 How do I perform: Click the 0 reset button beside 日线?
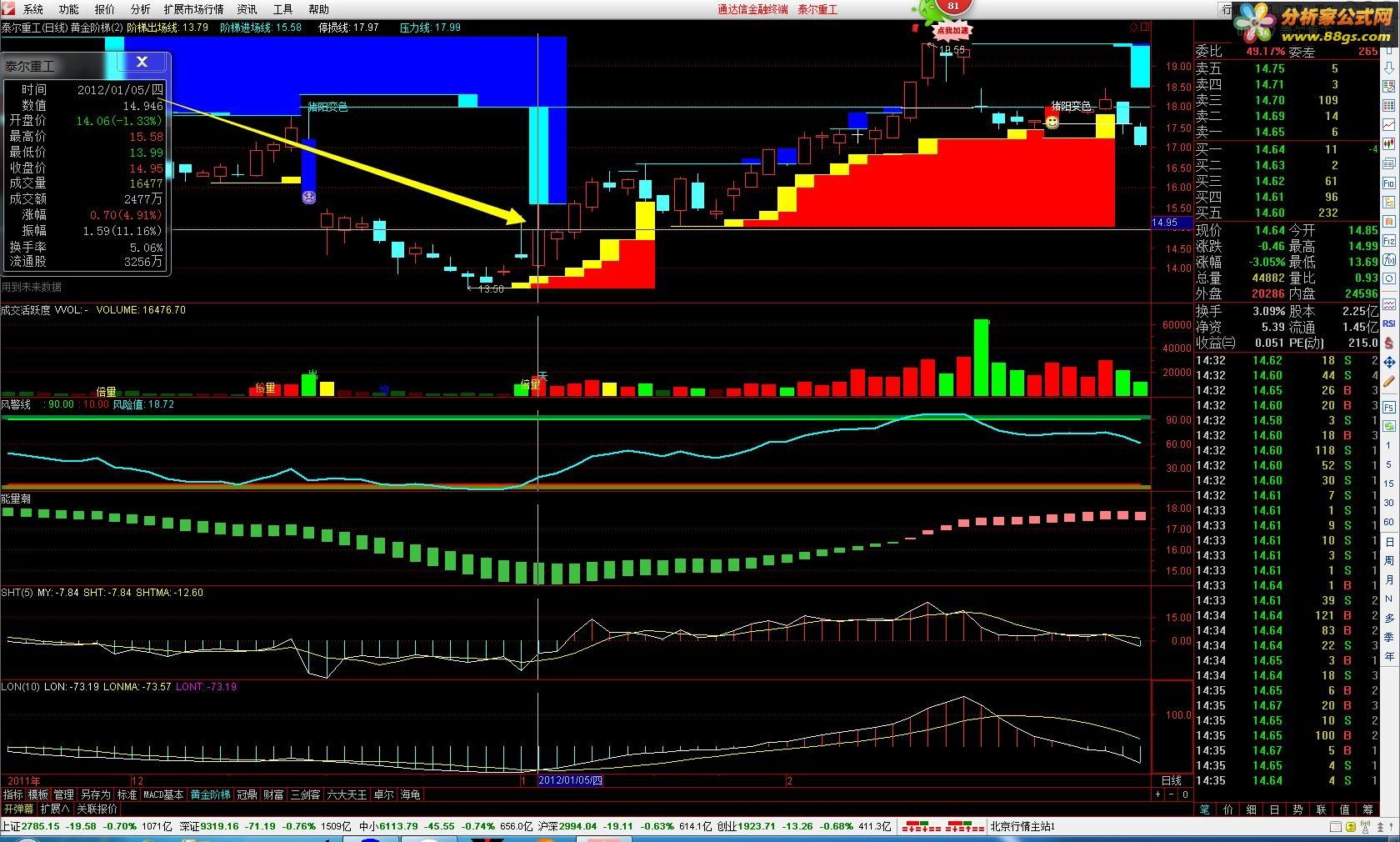coord(1185,794)
